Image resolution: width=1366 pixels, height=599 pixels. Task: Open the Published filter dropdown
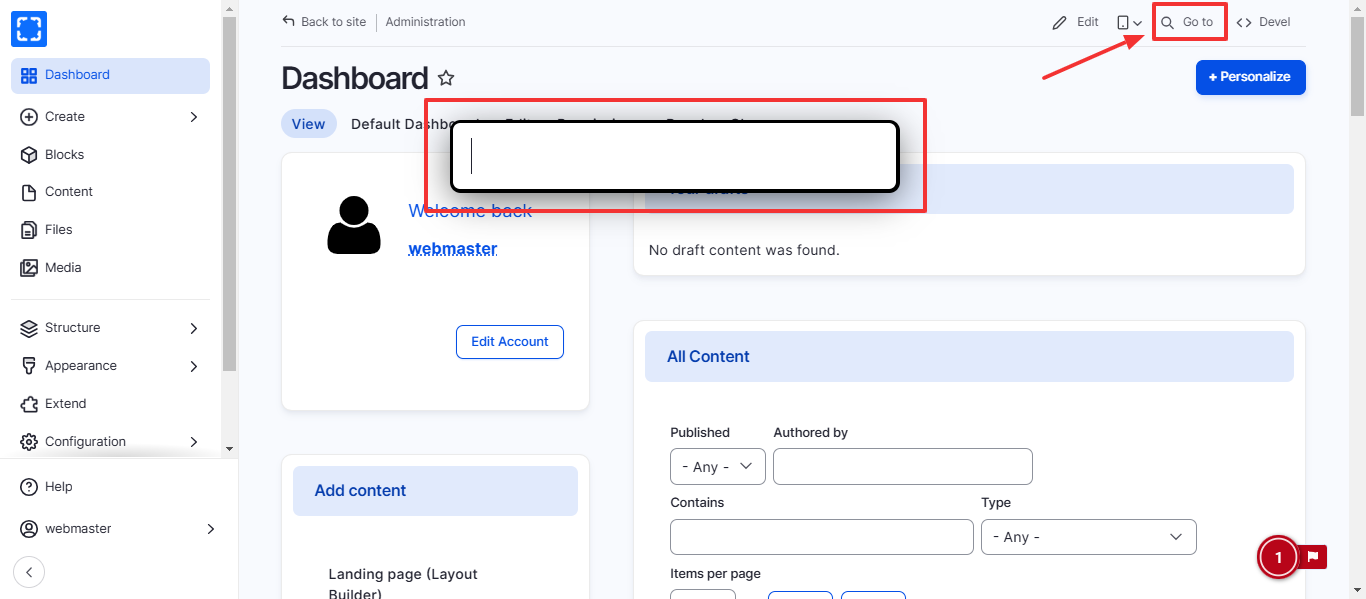tap(717, 467)
